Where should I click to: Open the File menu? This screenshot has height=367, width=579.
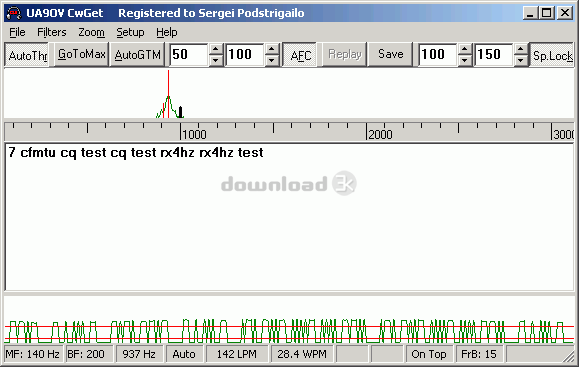17,32
